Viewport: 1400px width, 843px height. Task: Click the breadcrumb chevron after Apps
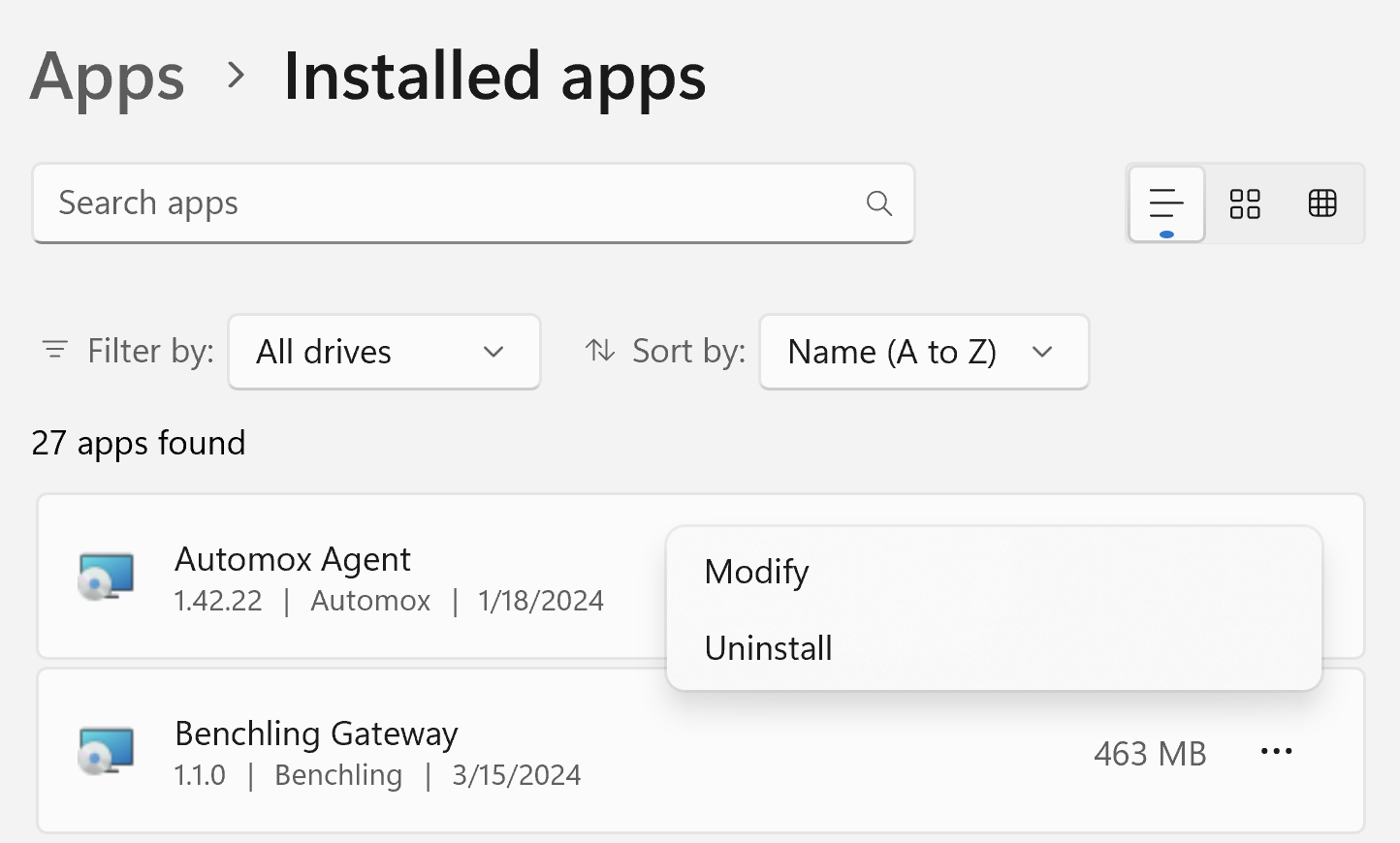point(235,76)
